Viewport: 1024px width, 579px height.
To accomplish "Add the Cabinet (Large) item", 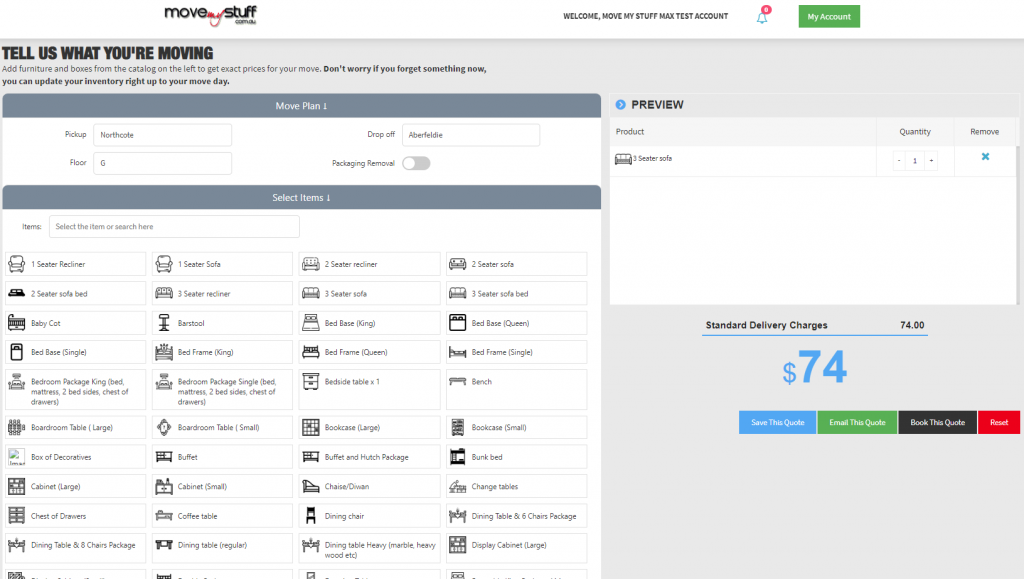I will point(76,486).
